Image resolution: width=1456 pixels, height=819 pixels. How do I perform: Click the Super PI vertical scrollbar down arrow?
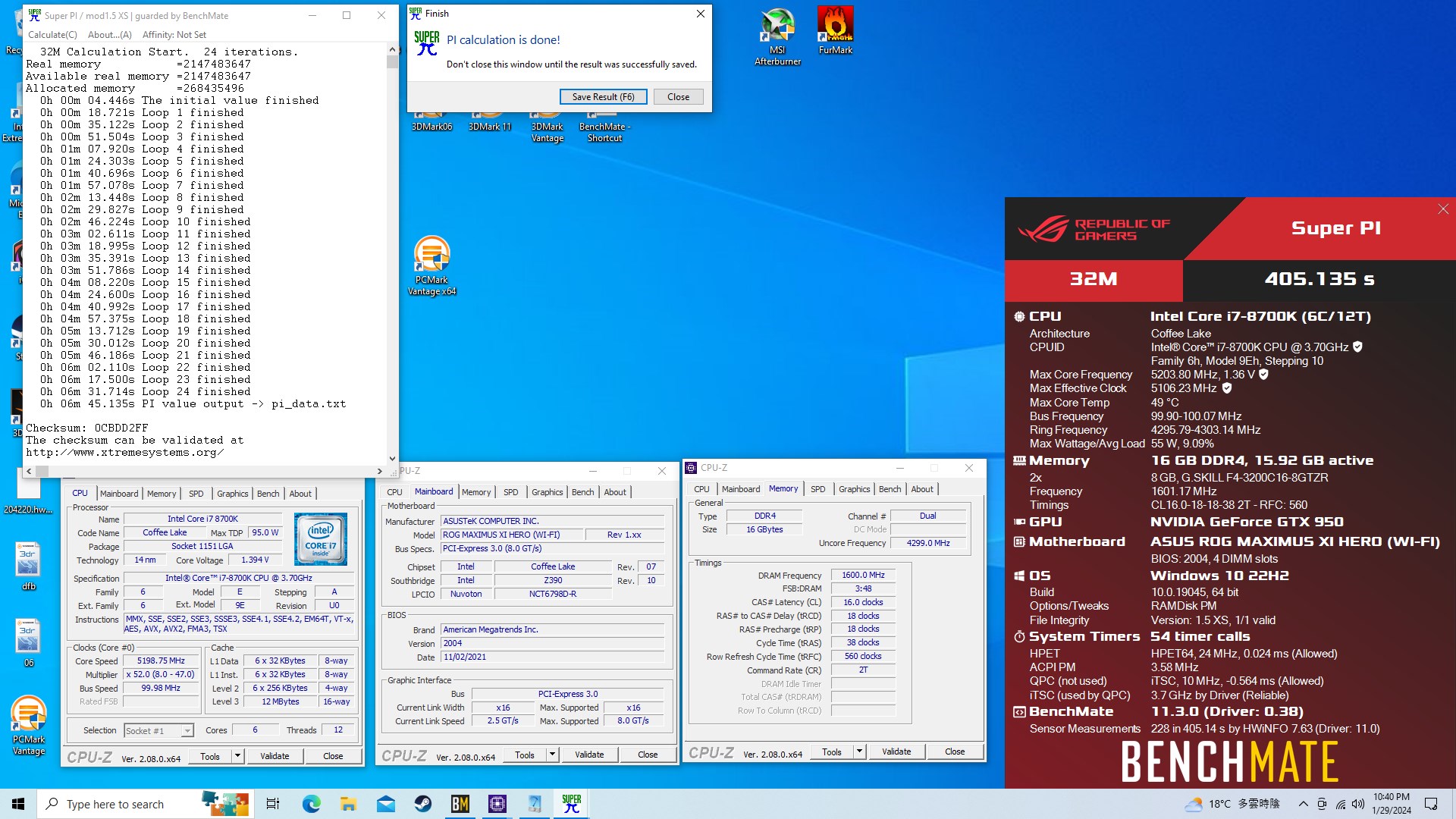tap(392, 458)
